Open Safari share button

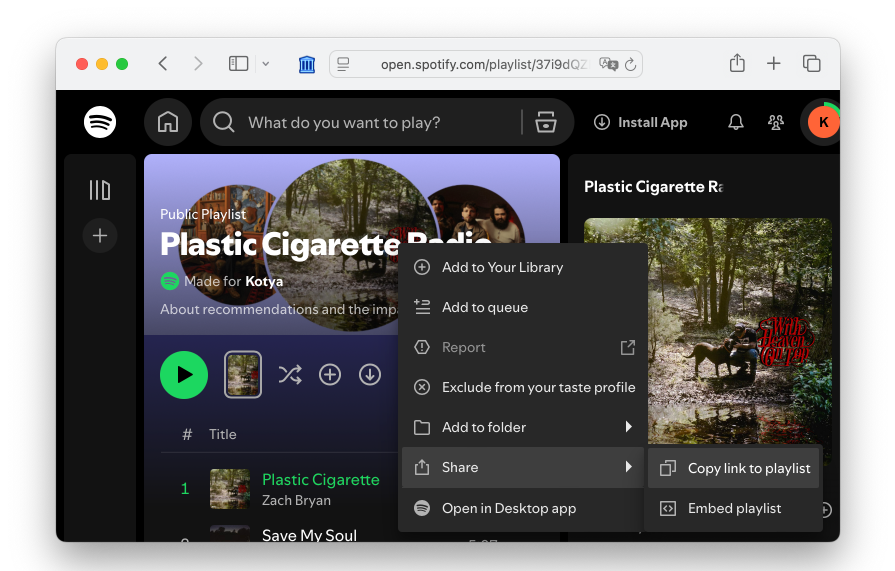click(x=737, y=63)
